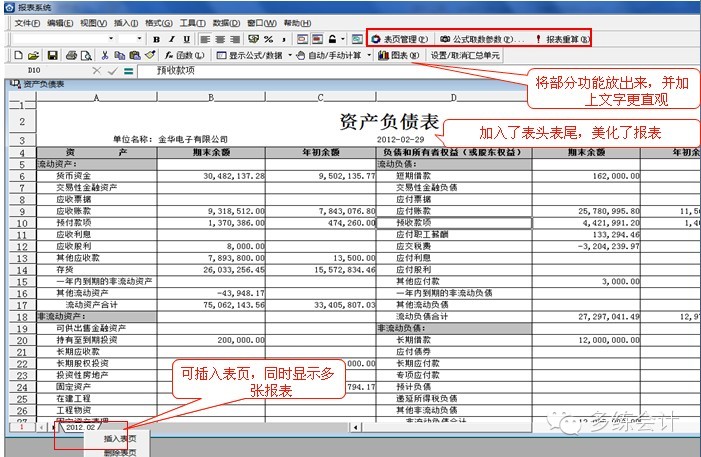Click 表页管理 button
Image resolution: width=701 pixels, height=457 pixels.
tap(399, 39)
